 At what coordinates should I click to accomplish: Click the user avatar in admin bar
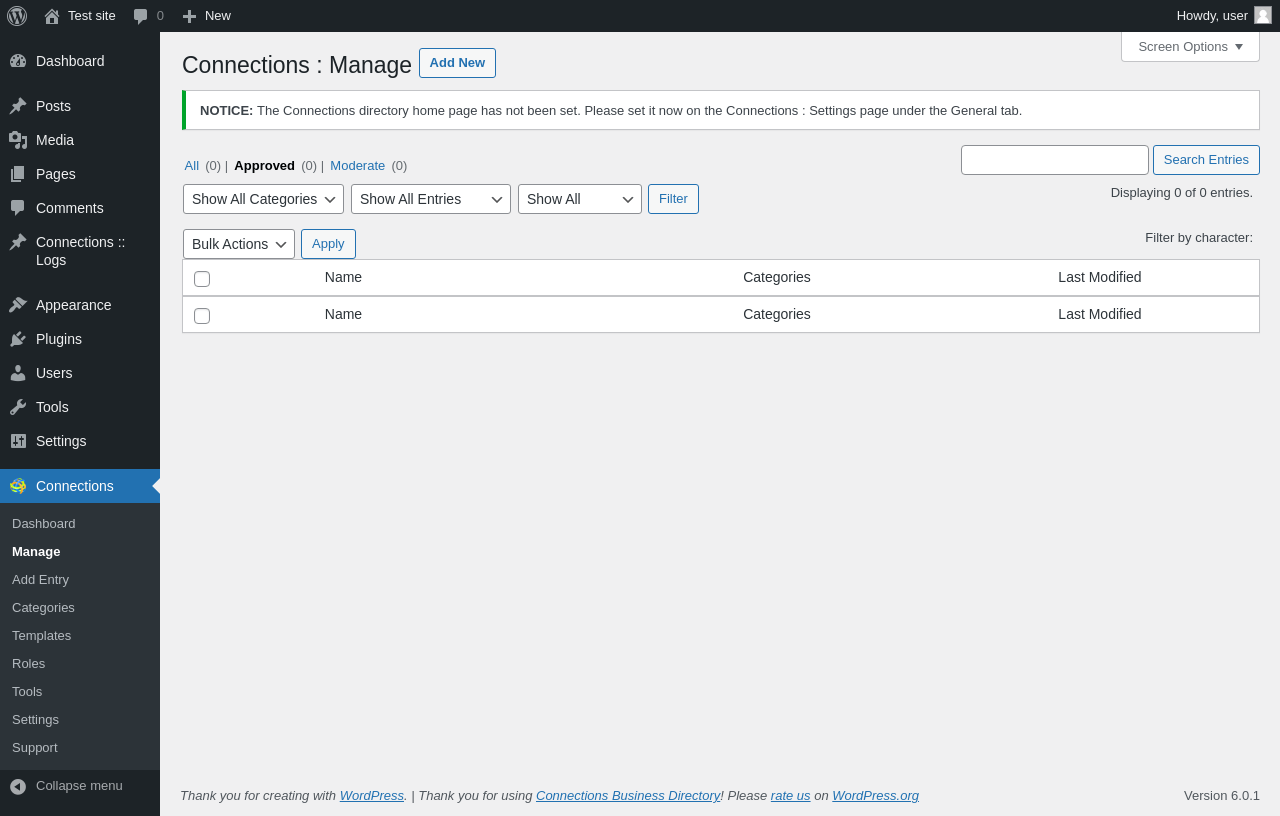tap(1263, 15)
